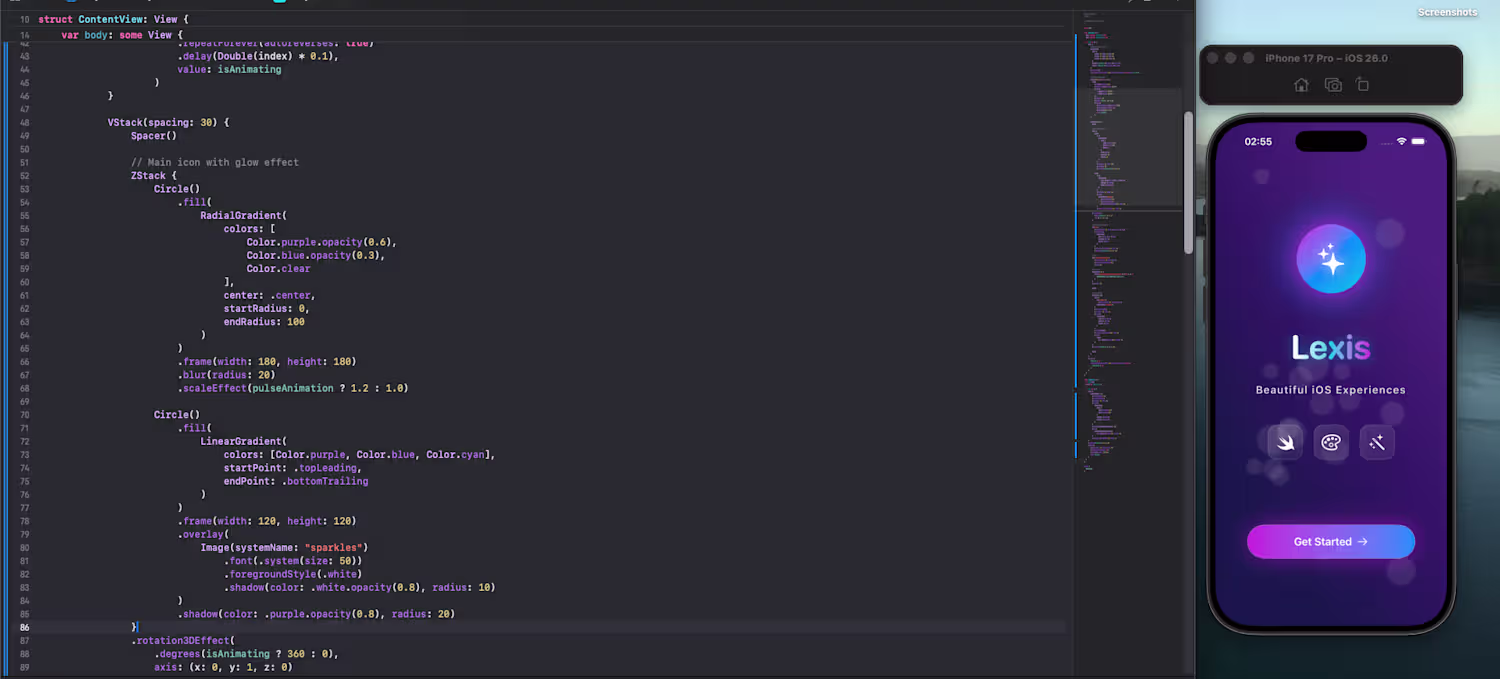Tap the magic wand icon in app

1377,443
